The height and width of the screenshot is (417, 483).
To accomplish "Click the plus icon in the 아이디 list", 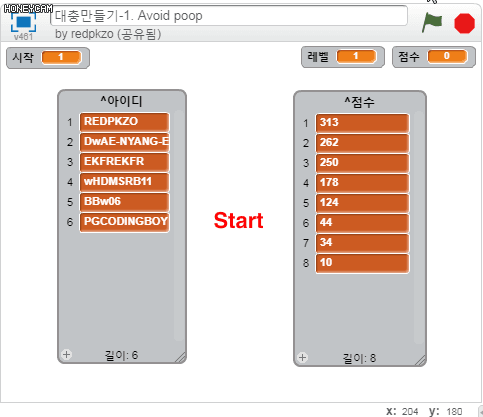I will 66,354.
